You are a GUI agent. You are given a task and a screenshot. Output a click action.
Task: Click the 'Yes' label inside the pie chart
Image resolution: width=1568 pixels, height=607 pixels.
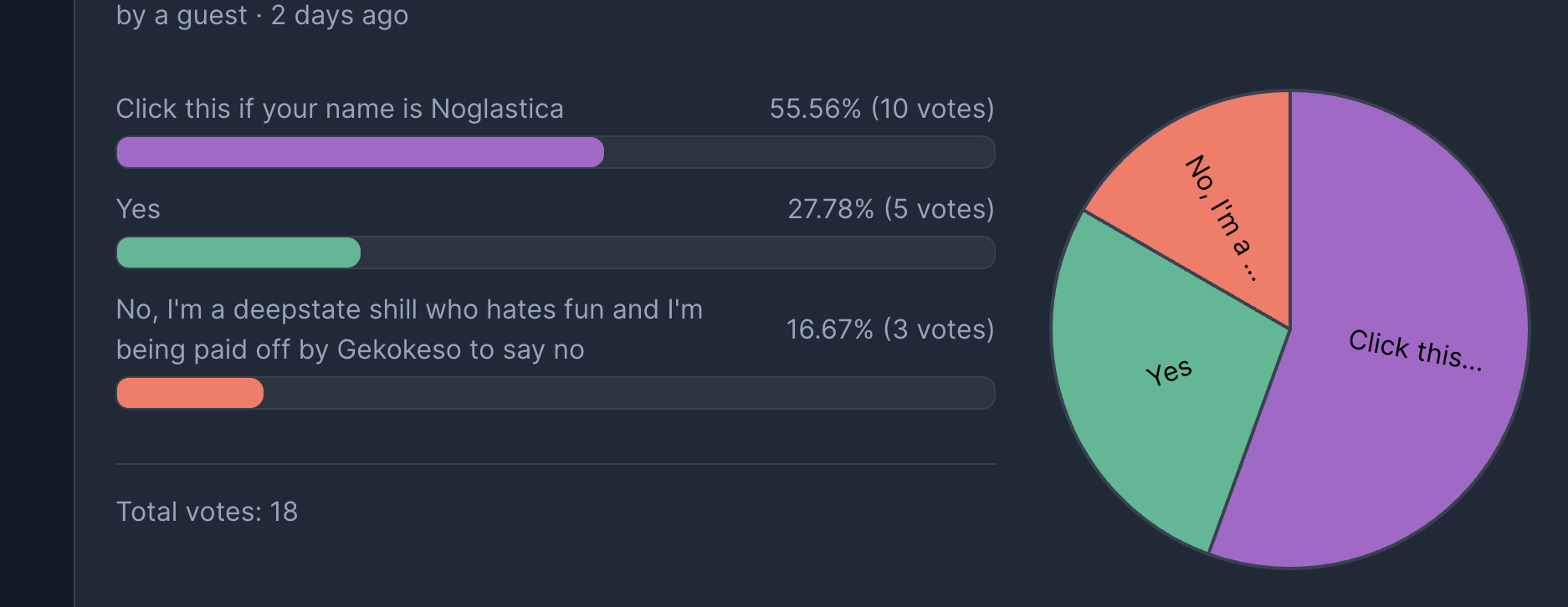[1168, 372]
